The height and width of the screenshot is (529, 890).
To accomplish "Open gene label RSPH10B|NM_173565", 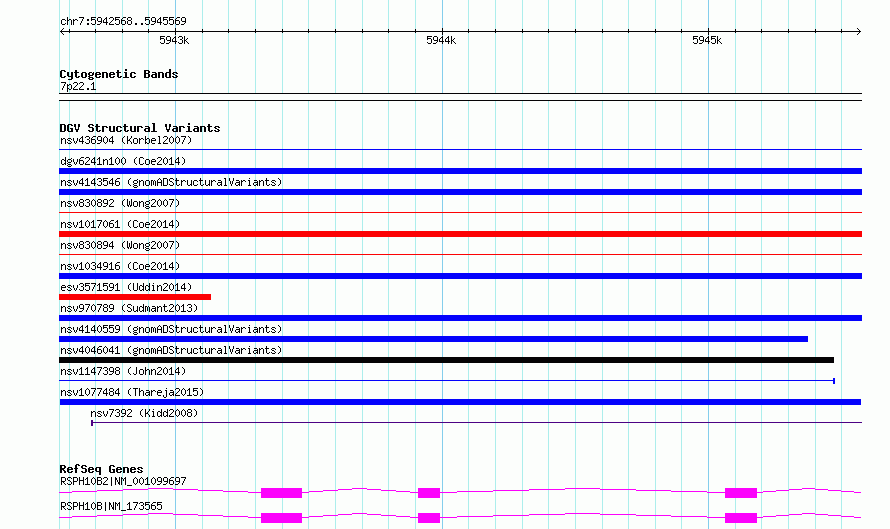I will [111, 506].
